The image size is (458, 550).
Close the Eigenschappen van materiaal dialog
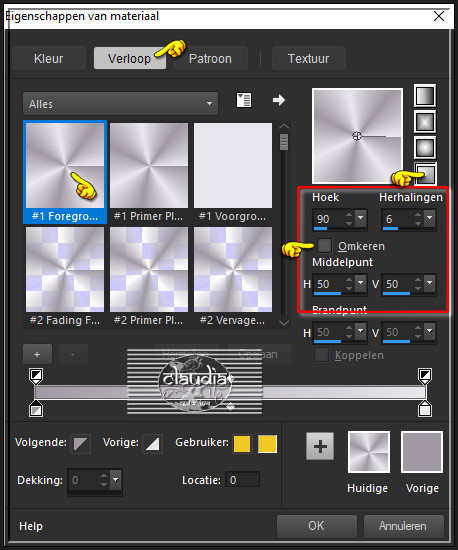[439, 16]
